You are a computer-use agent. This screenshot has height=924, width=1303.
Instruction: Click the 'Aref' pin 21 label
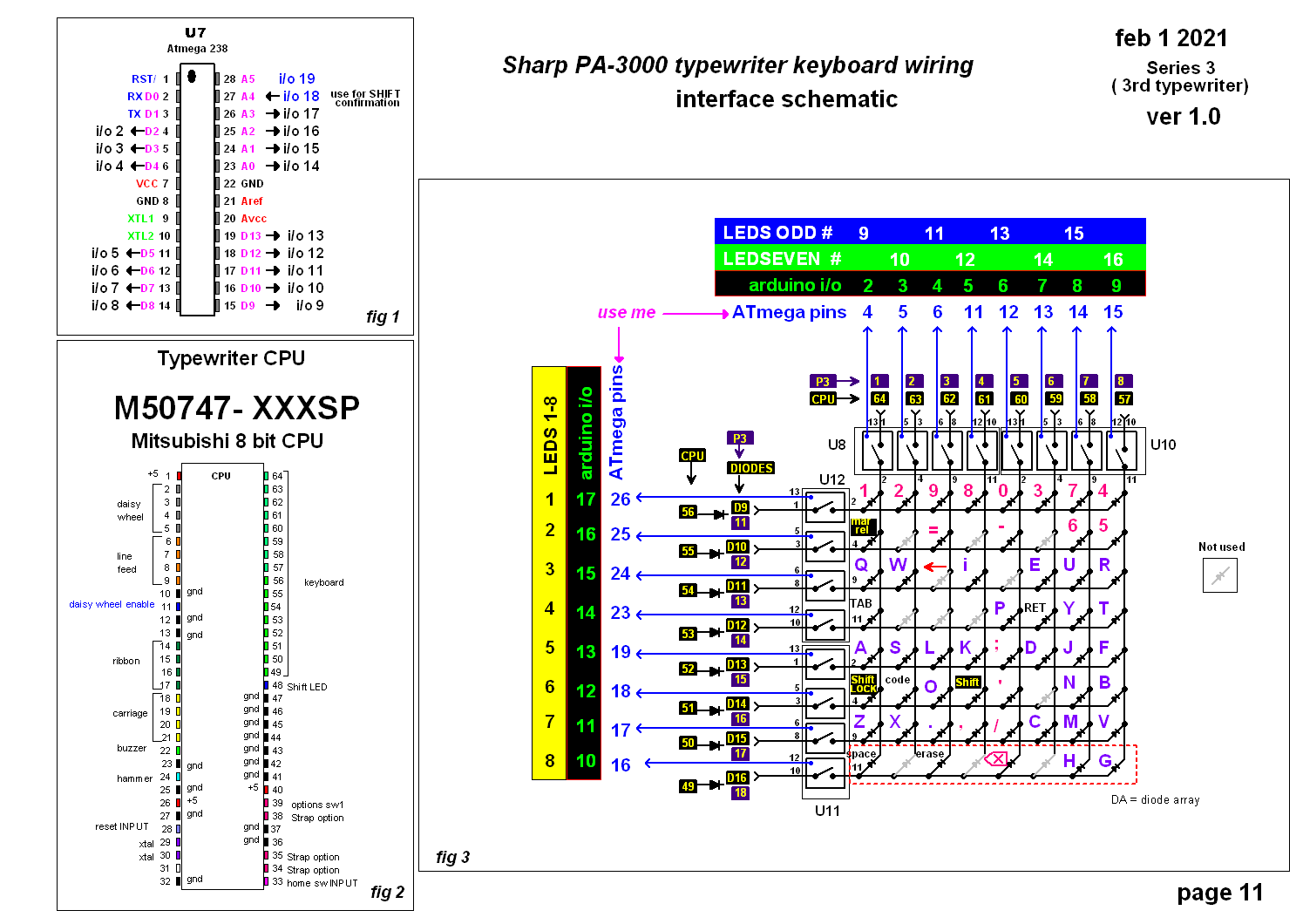coord(252,201)
